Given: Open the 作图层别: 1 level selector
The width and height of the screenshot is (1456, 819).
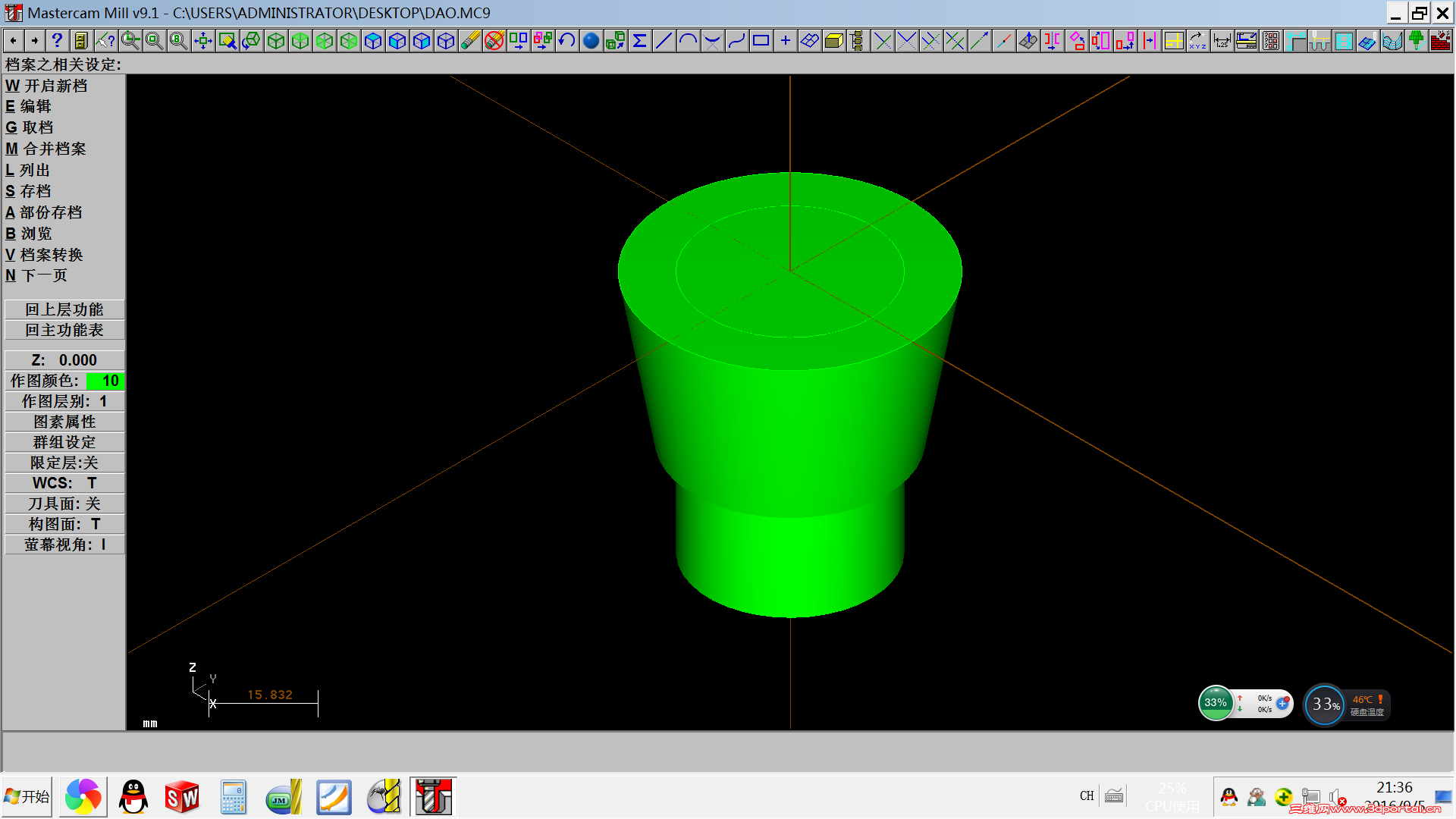Looking at the screenshot, I should pos(64,401).
